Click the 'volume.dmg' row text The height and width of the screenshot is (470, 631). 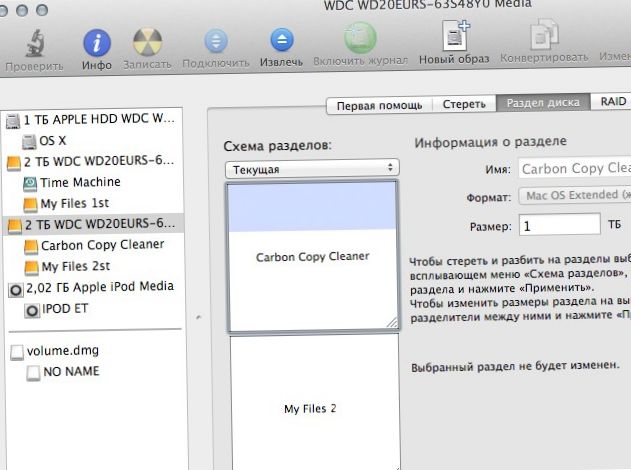[x=63, y=350]
